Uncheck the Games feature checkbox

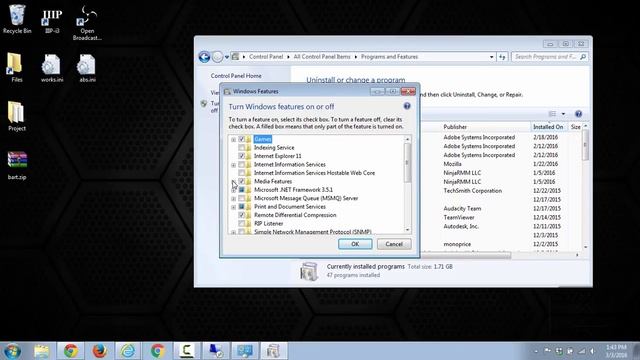tap(242, 139)
